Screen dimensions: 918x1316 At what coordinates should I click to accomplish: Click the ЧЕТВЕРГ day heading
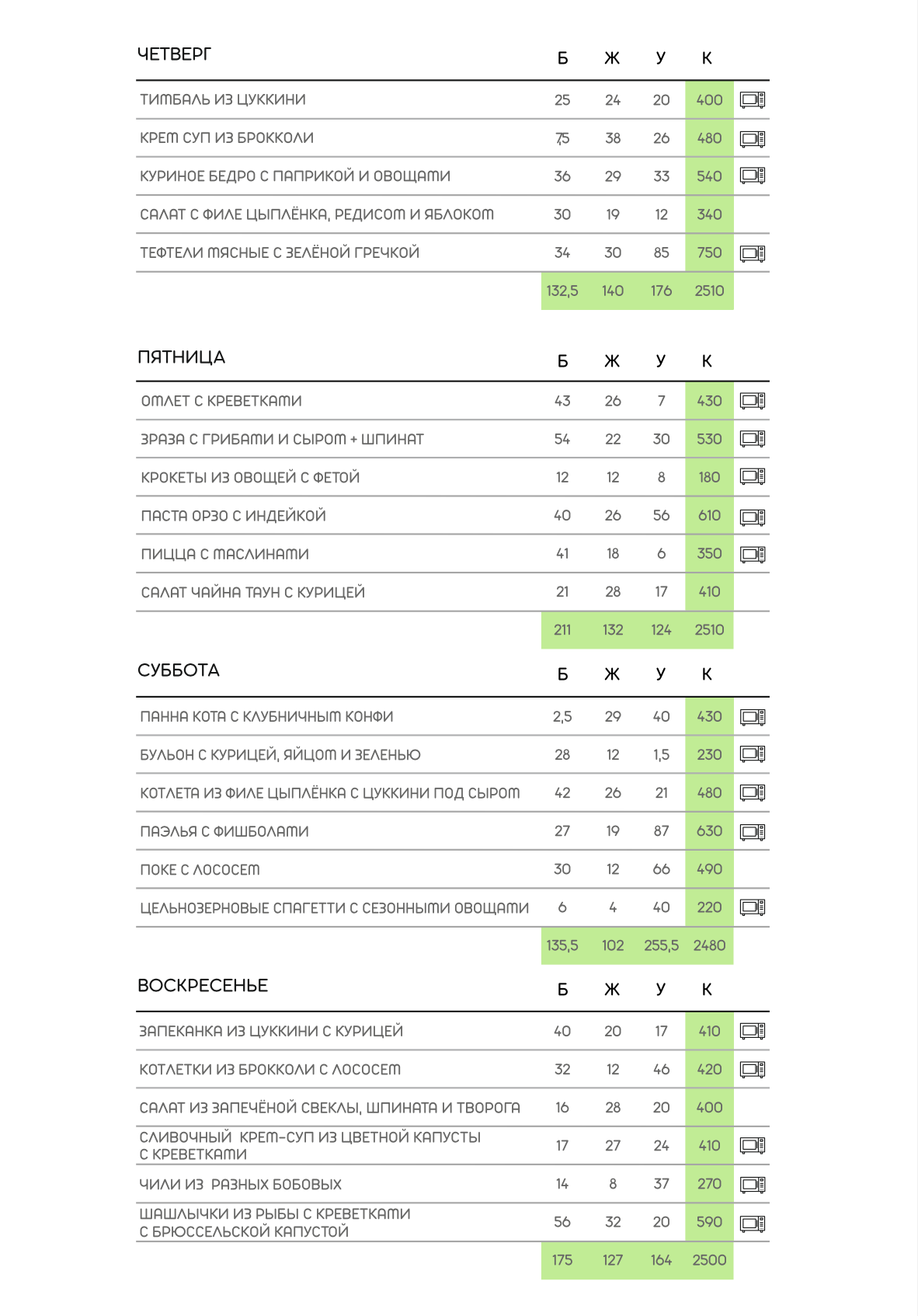point(174,54)
